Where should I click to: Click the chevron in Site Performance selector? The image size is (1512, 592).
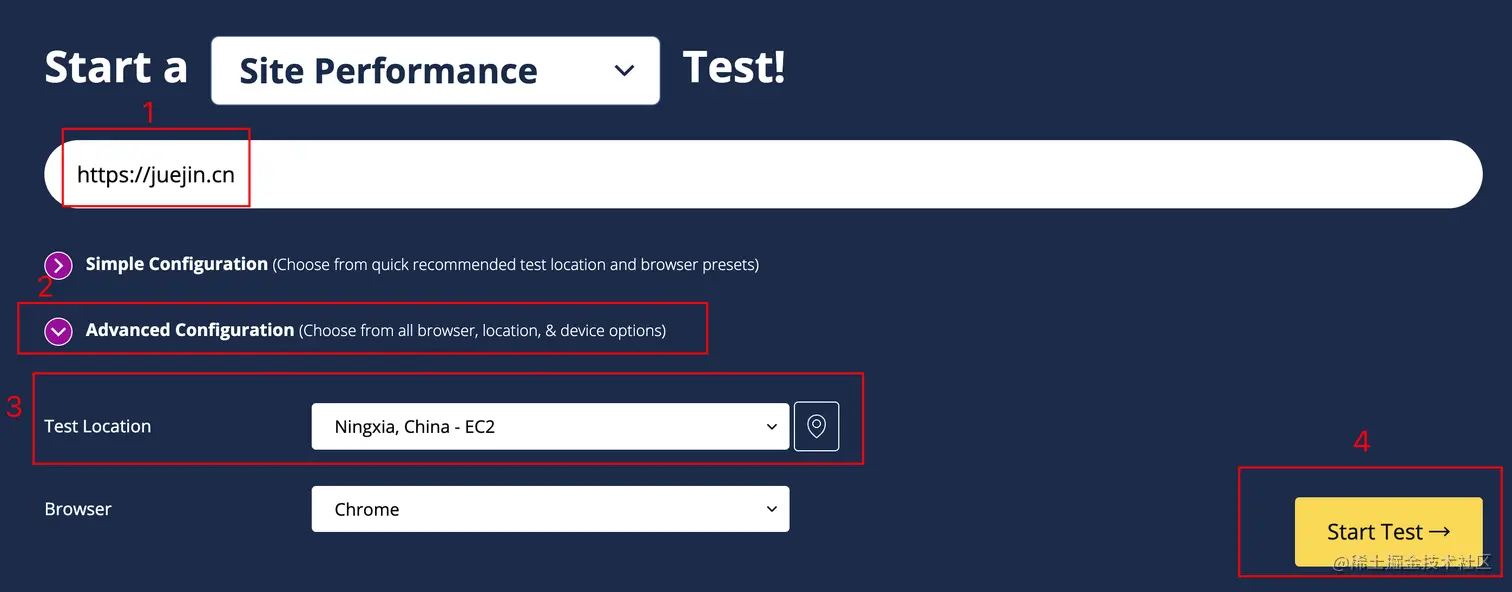pyautogui.click(x=624, y=71)
